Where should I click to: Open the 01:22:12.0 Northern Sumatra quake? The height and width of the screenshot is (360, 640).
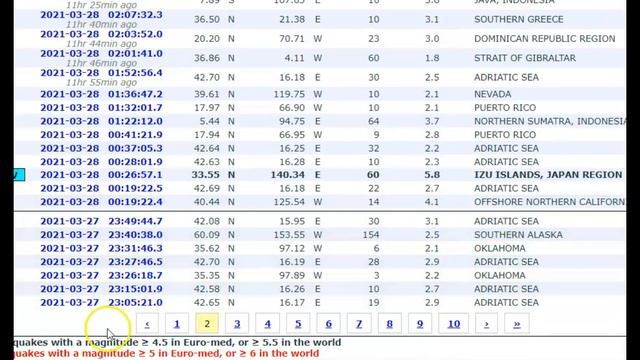101,121
